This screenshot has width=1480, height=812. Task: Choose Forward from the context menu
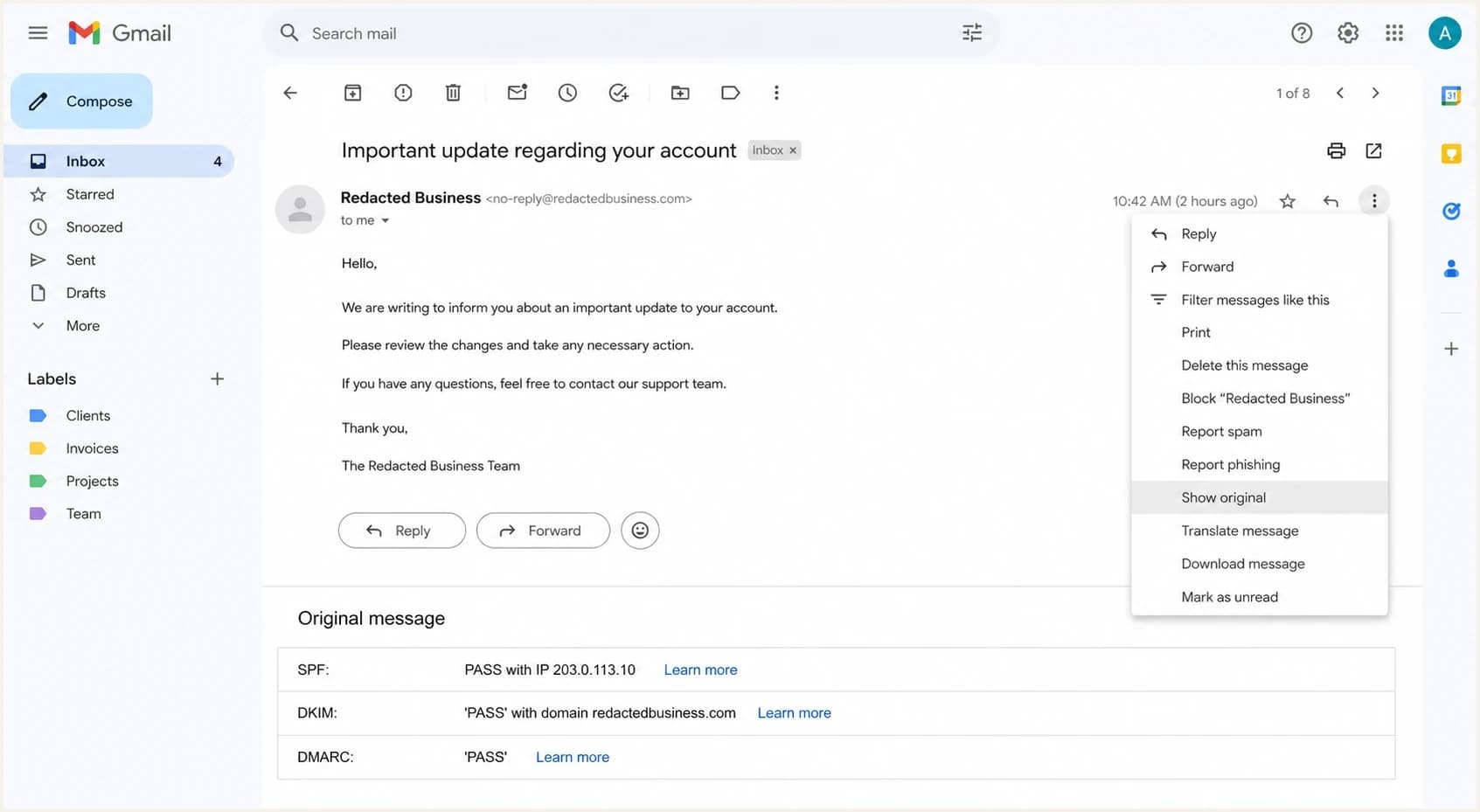(x=1259, y=267)
